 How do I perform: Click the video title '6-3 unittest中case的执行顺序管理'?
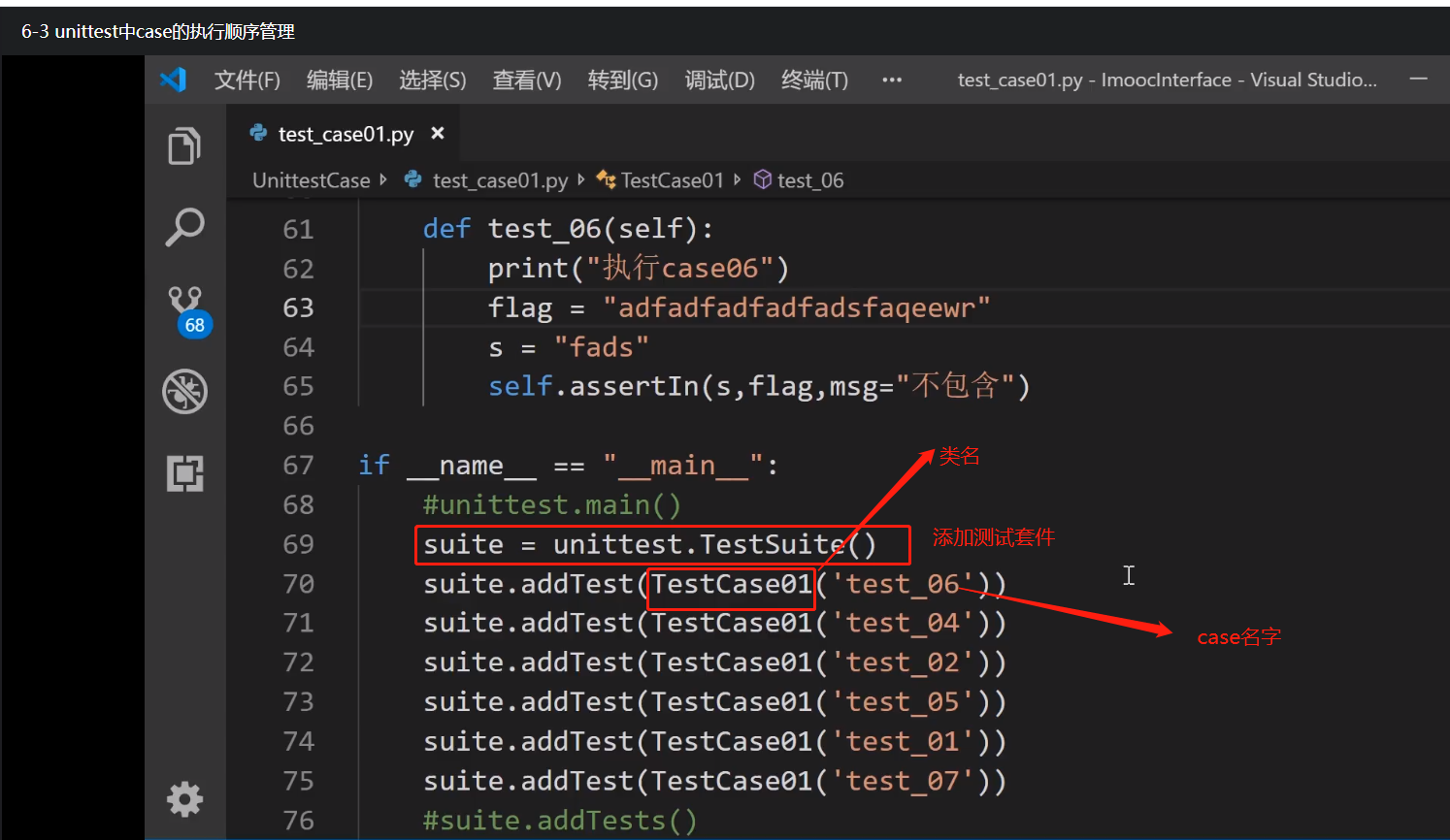pyautogui.click(x=158, y=31)
